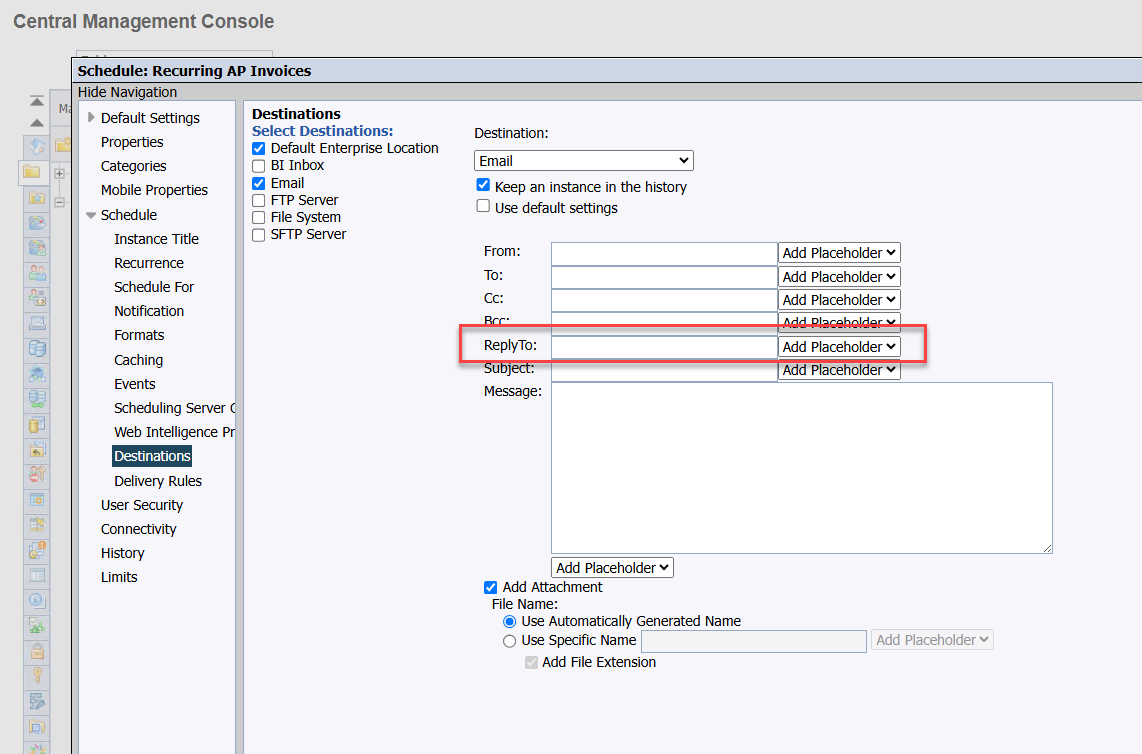Toggle Keep an instance in the history
Screen dimensions: 1142x754
point(483,185)
